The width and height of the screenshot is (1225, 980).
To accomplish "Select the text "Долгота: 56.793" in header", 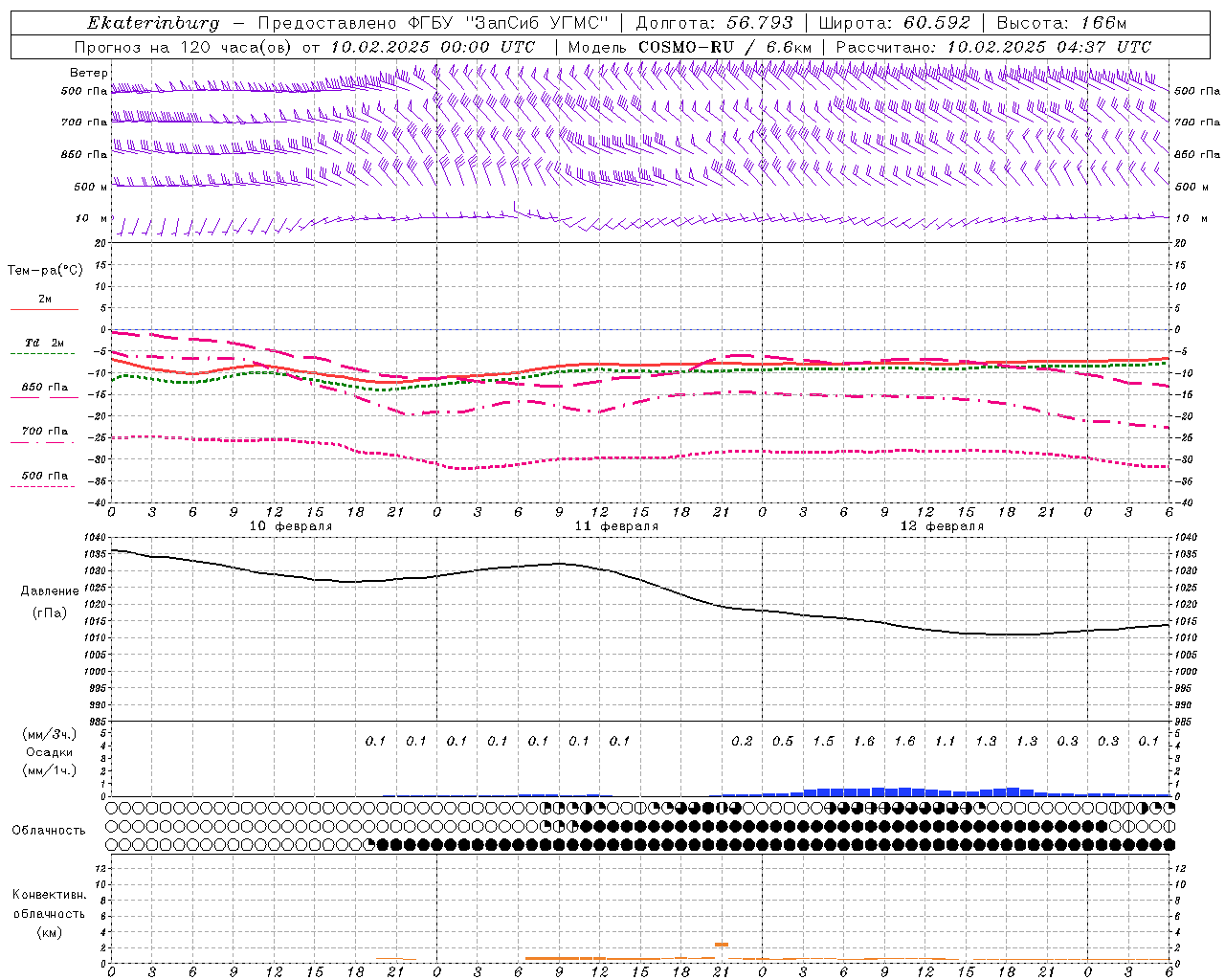I will point(714,23).
